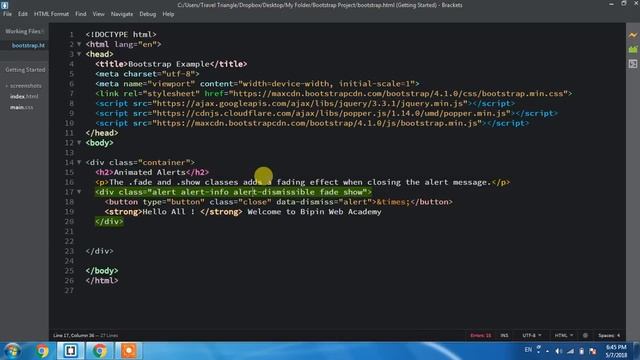Click the EN language indicator
The image size is (640, 360).
528,350
